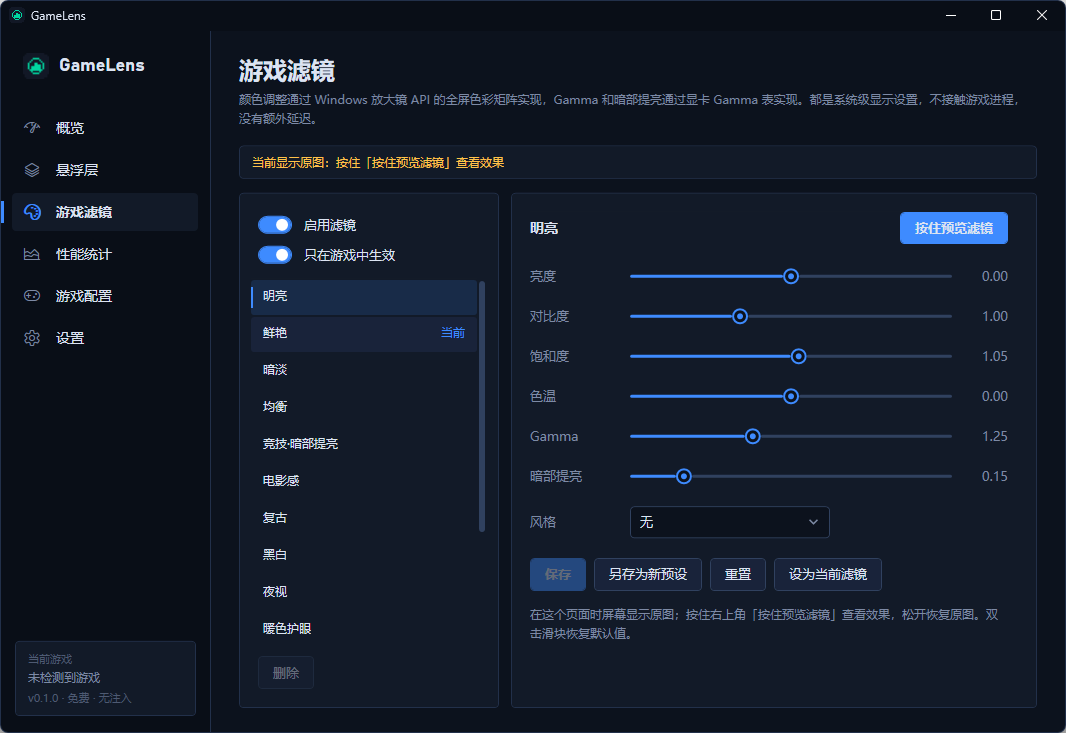1066x733 pixels.
Task: Select the 游戏滤镜 sidebar item
Action: [105, 212]
